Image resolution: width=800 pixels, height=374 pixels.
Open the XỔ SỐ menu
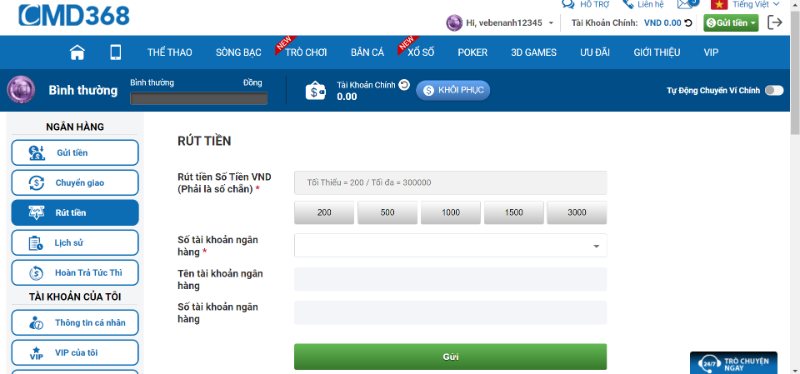coord(421,52)
